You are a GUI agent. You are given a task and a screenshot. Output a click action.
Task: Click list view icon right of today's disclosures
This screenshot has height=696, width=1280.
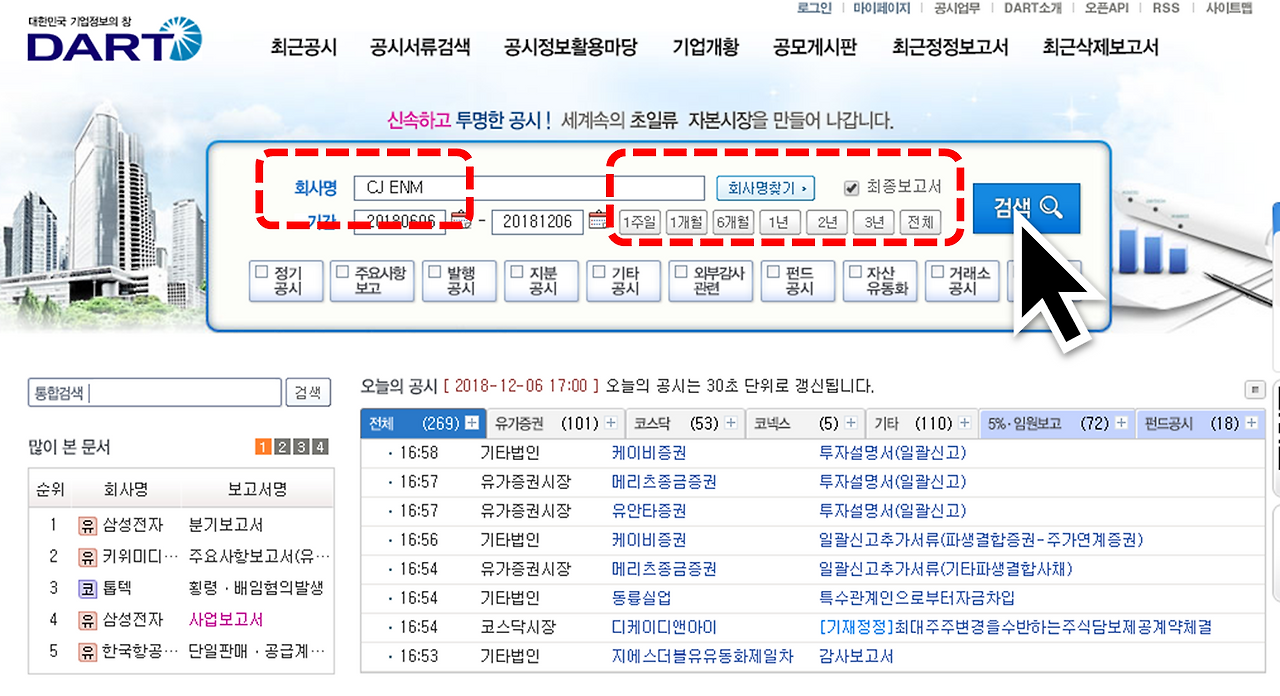1254,389
